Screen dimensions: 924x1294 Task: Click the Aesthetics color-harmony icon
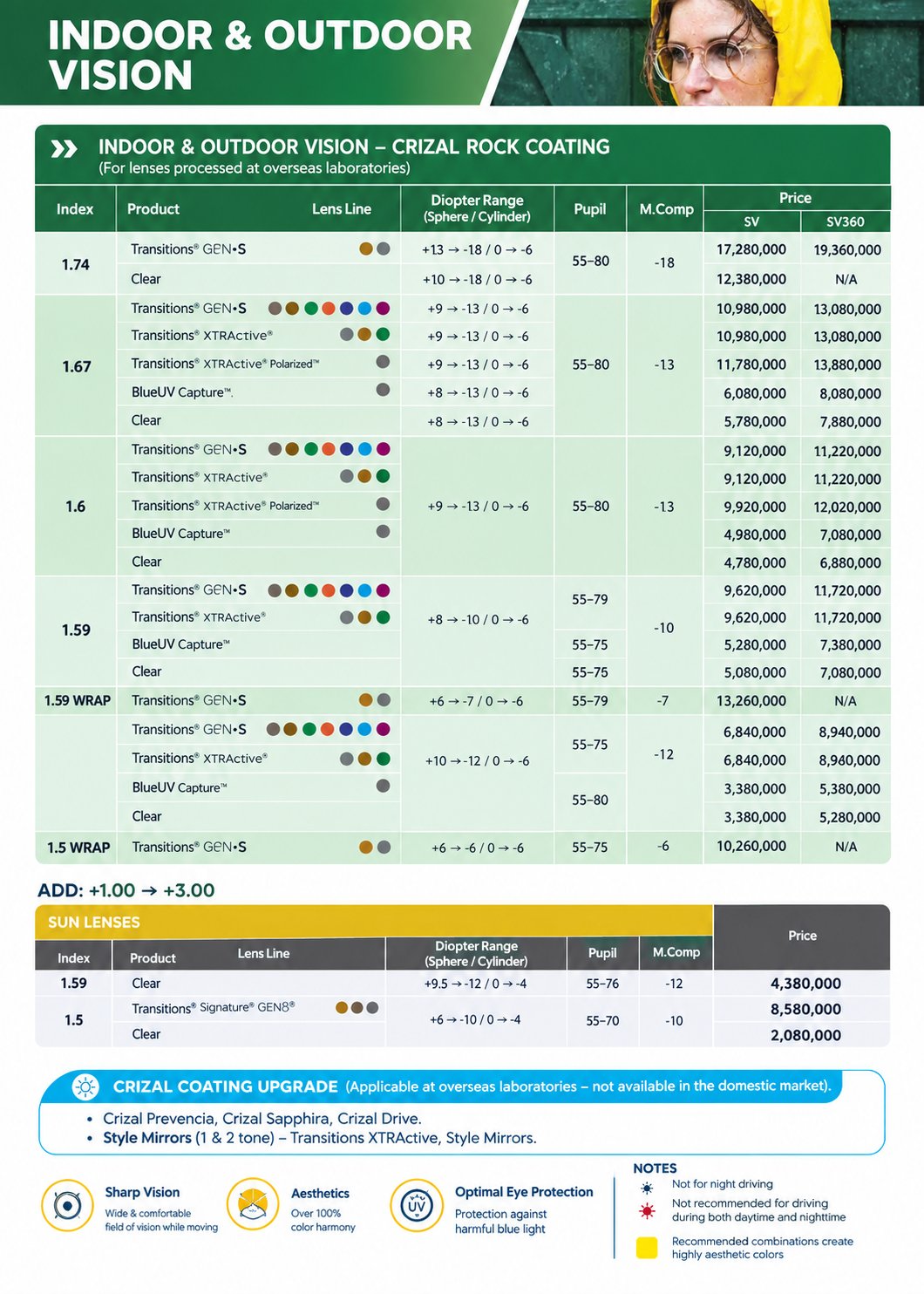253,1205
